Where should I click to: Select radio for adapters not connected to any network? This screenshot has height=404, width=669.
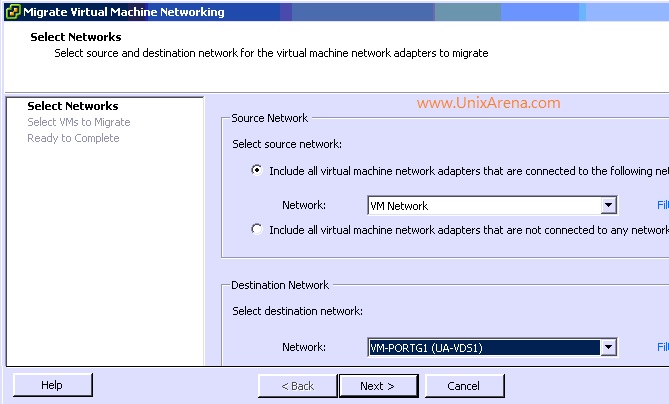tap(256, 229)
